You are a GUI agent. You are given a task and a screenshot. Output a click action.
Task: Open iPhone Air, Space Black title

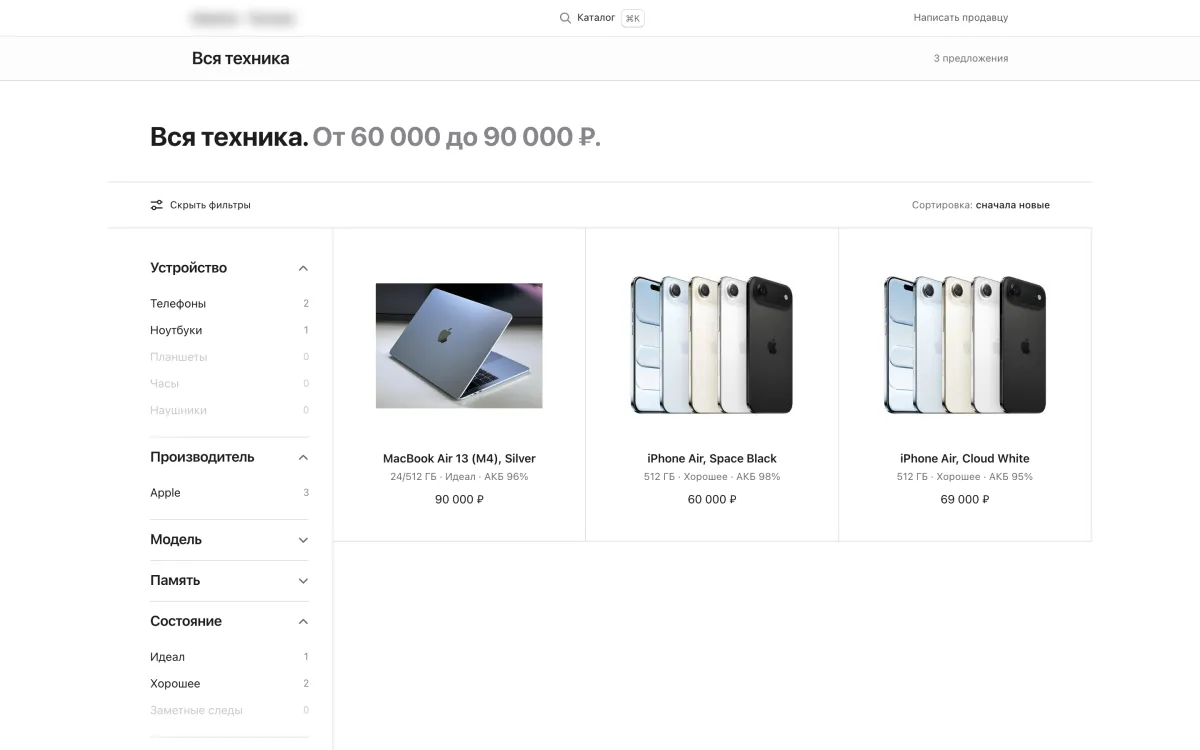[712, 459]
